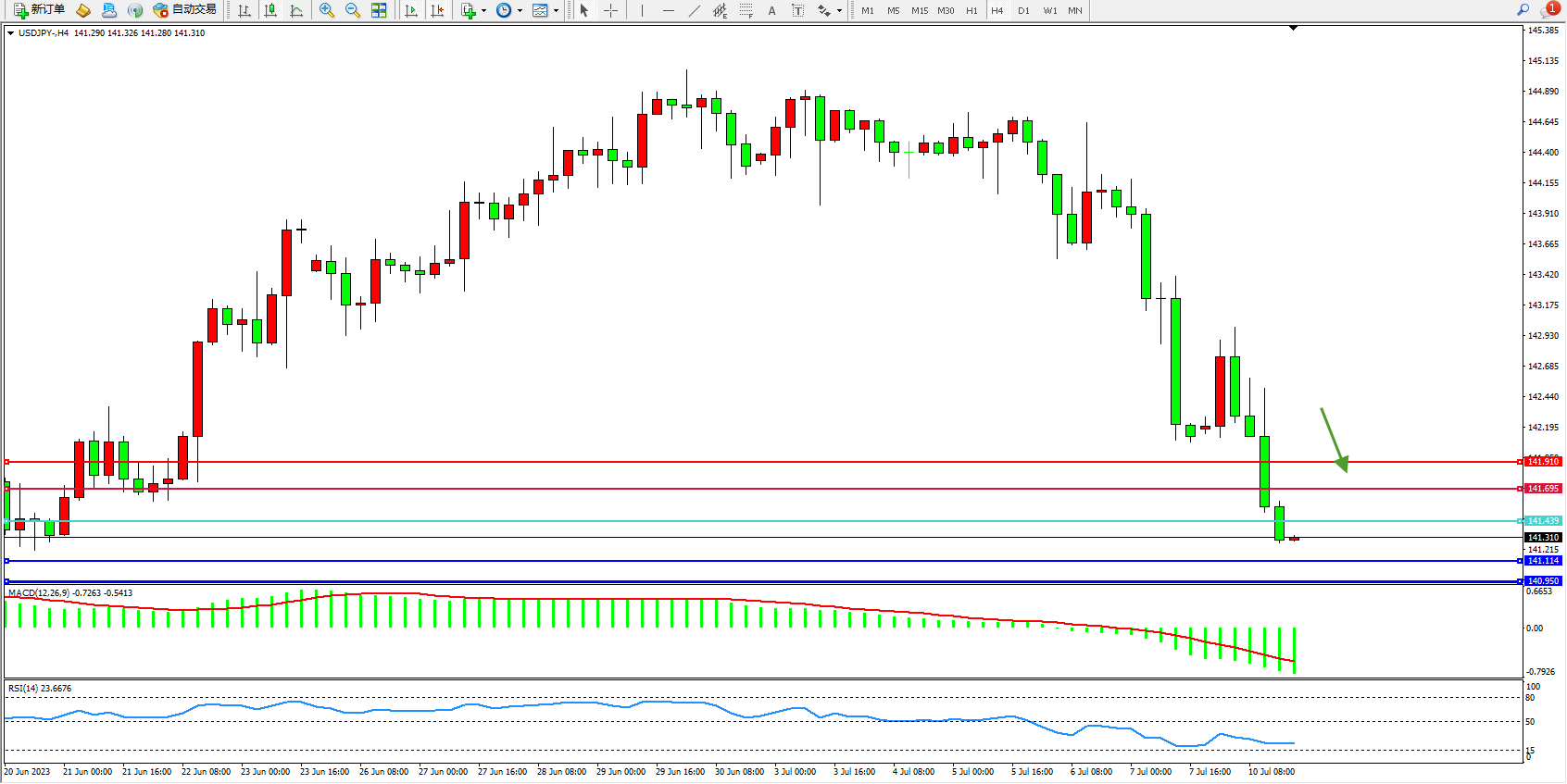The width and height of the screenshot is (1567, 784).
Task: Switch chart to candlestick mode
Action: pos(270,10)
